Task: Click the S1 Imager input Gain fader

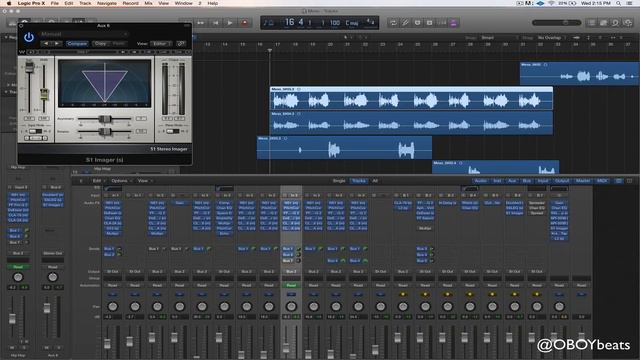Action: [29, 67]
